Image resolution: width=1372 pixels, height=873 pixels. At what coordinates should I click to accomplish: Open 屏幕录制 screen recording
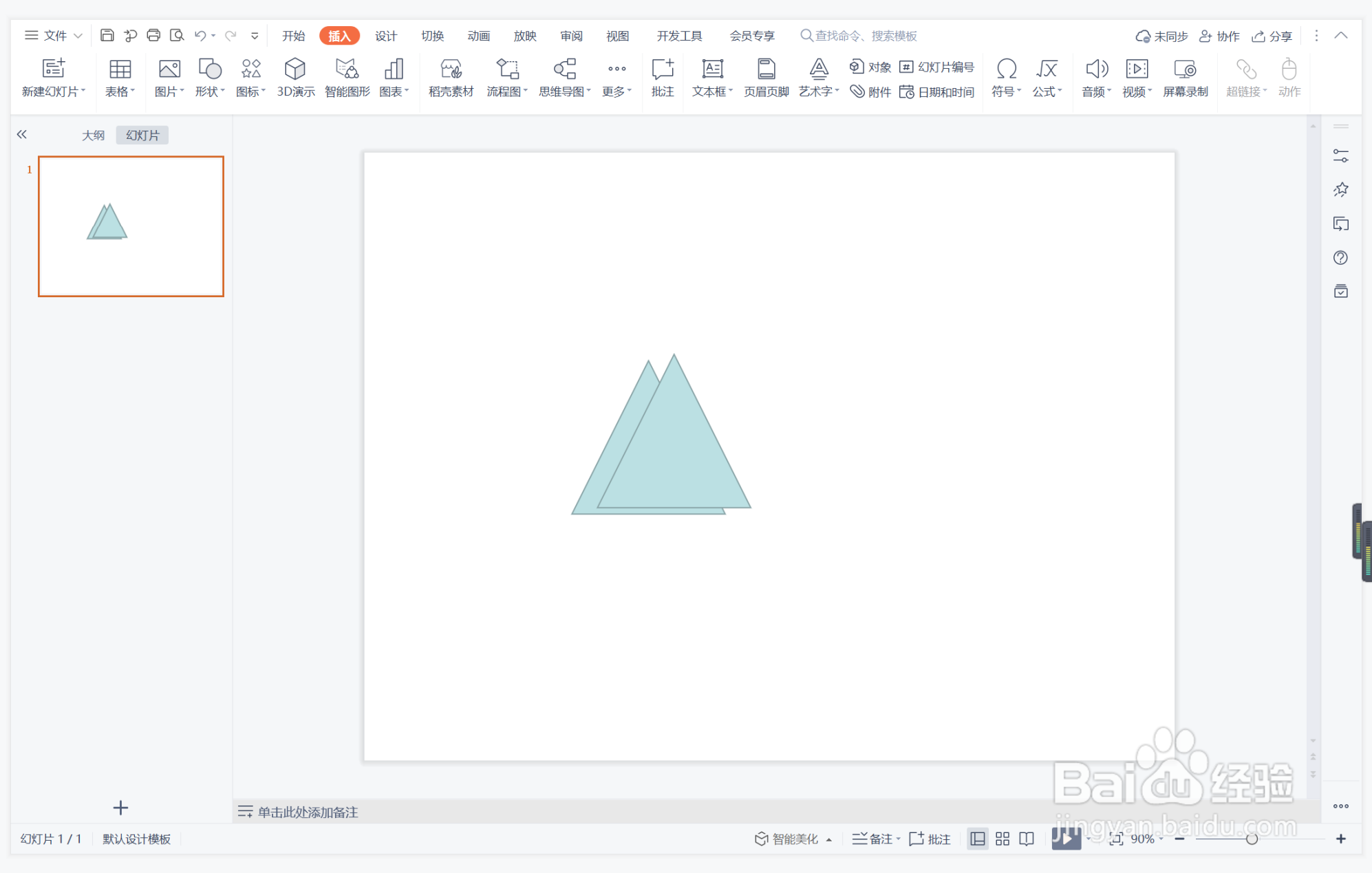click(1185, 77)
